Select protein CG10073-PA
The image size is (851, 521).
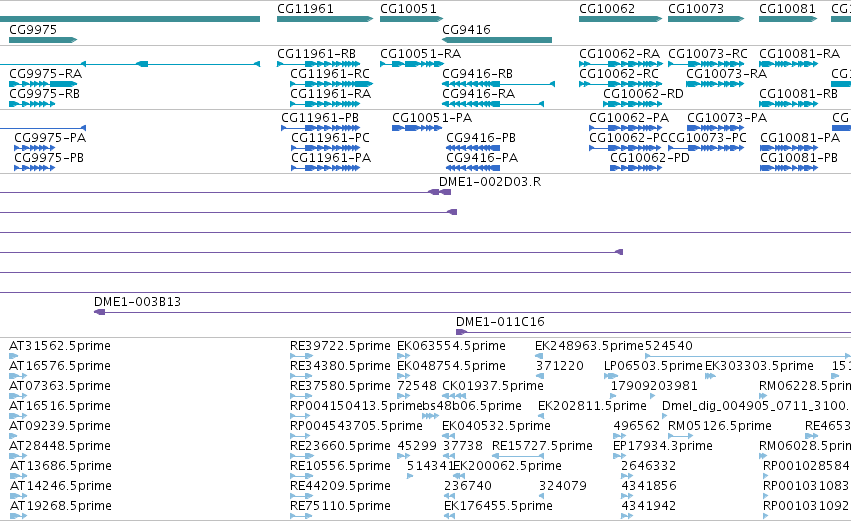(715, 128)
